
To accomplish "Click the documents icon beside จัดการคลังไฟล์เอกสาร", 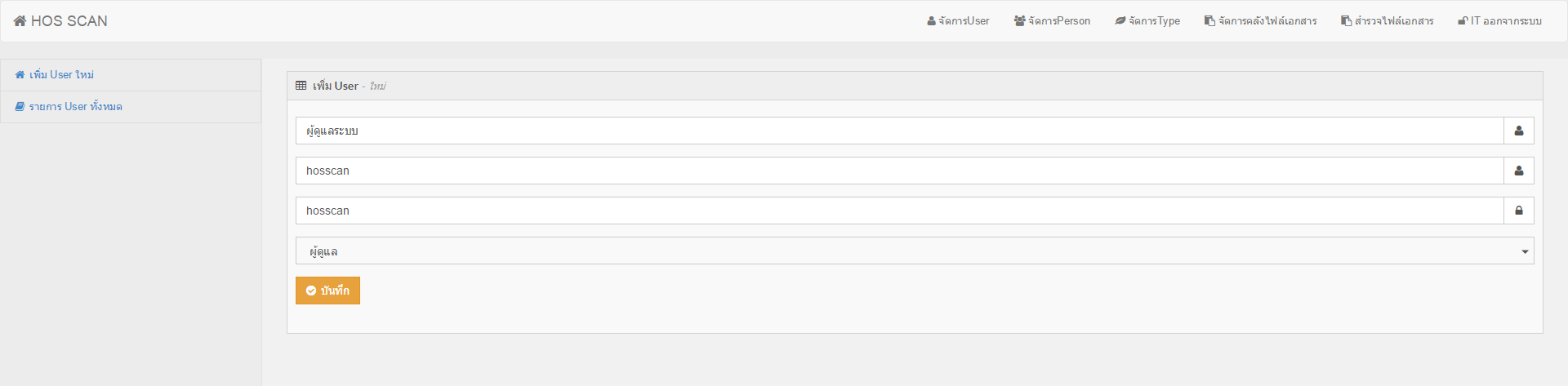I will [1209, 21].
